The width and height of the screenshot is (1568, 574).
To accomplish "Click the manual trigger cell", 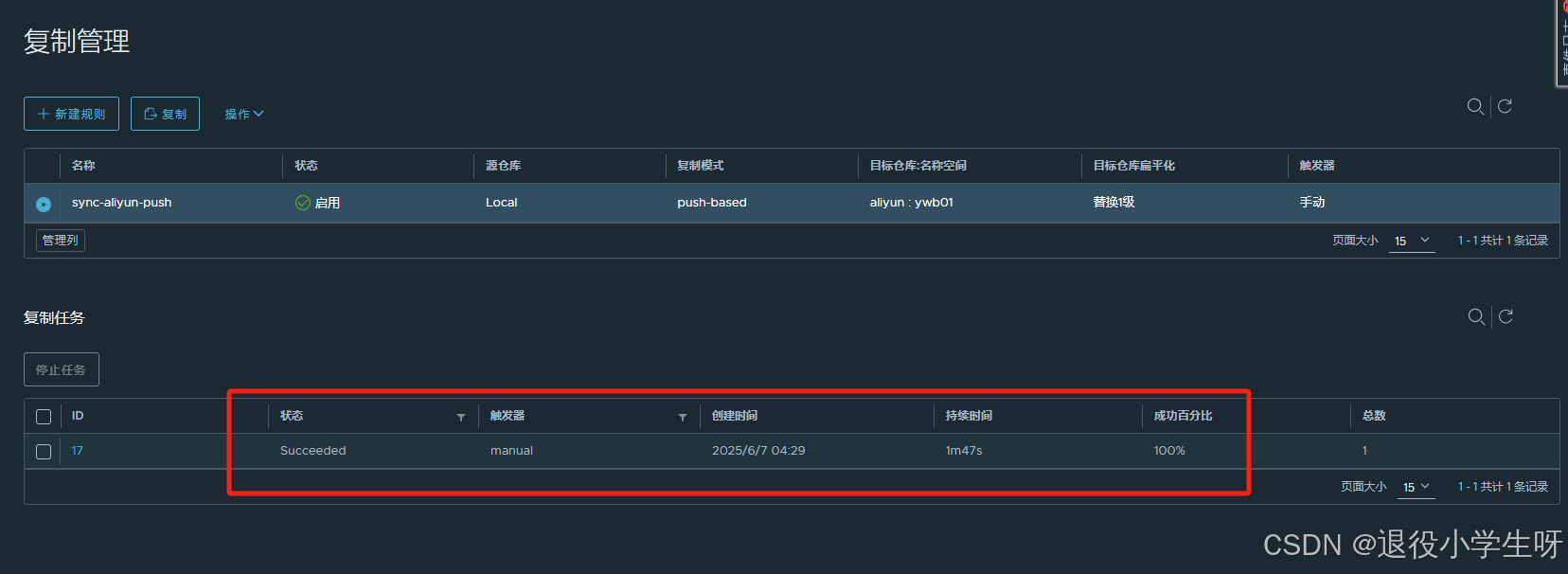I will tap(511, 451).
